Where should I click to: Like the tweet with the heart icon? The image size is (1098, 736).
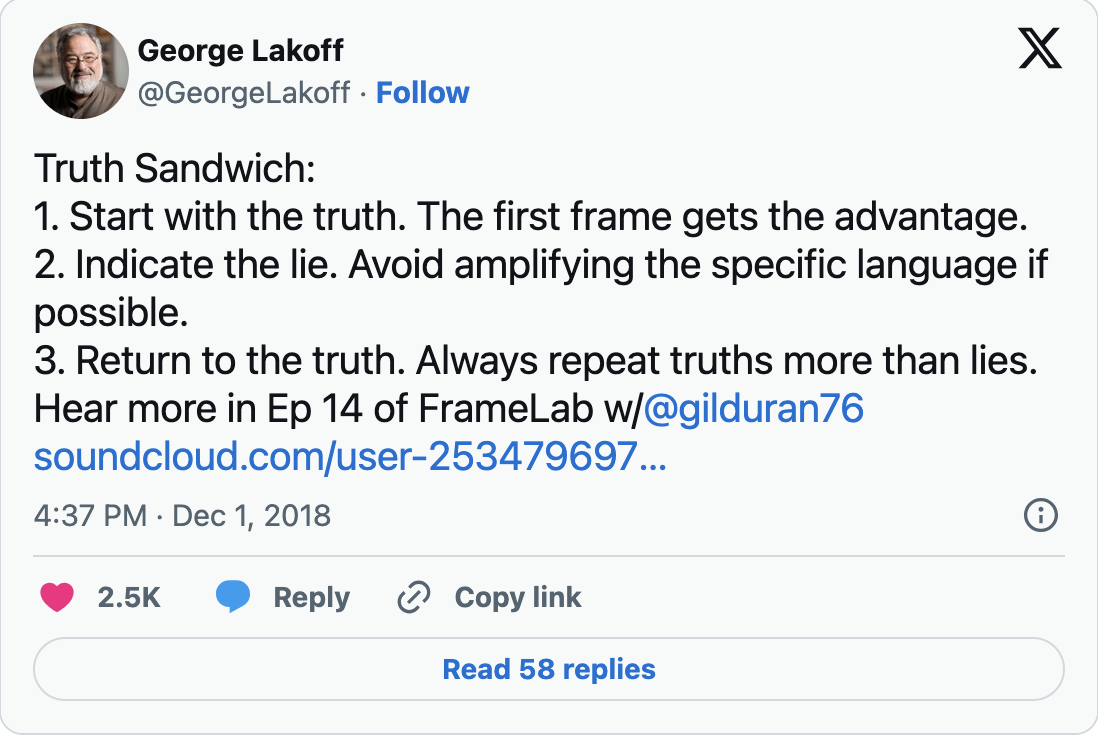coord(57,597)
